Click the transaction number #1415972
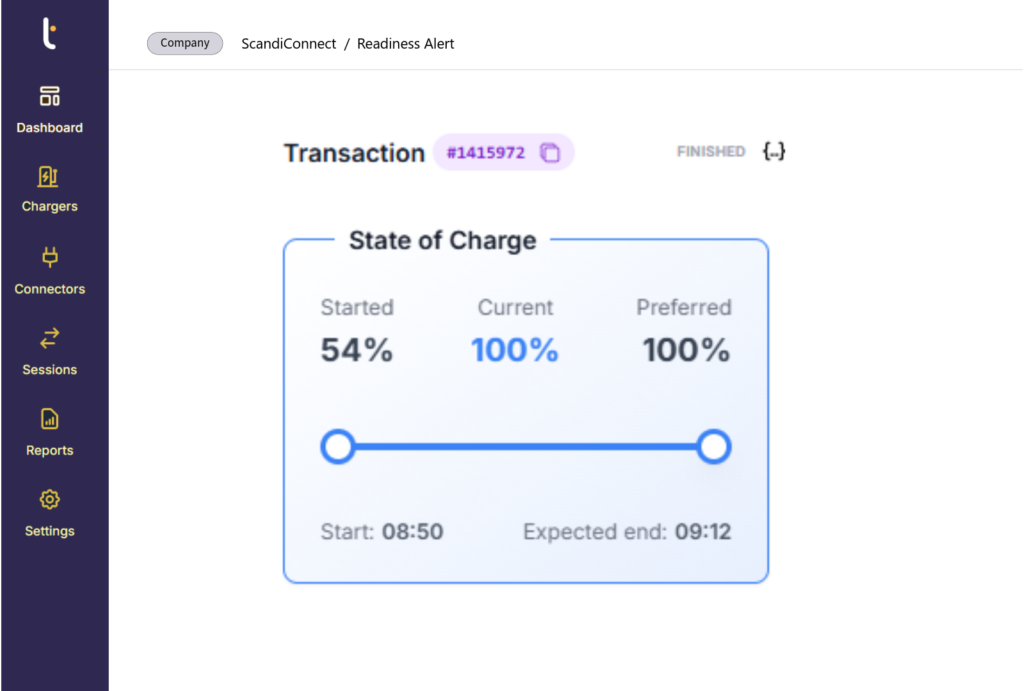Screen dimensions: 1024x691 pyautogui.click(x=486, y=153)
